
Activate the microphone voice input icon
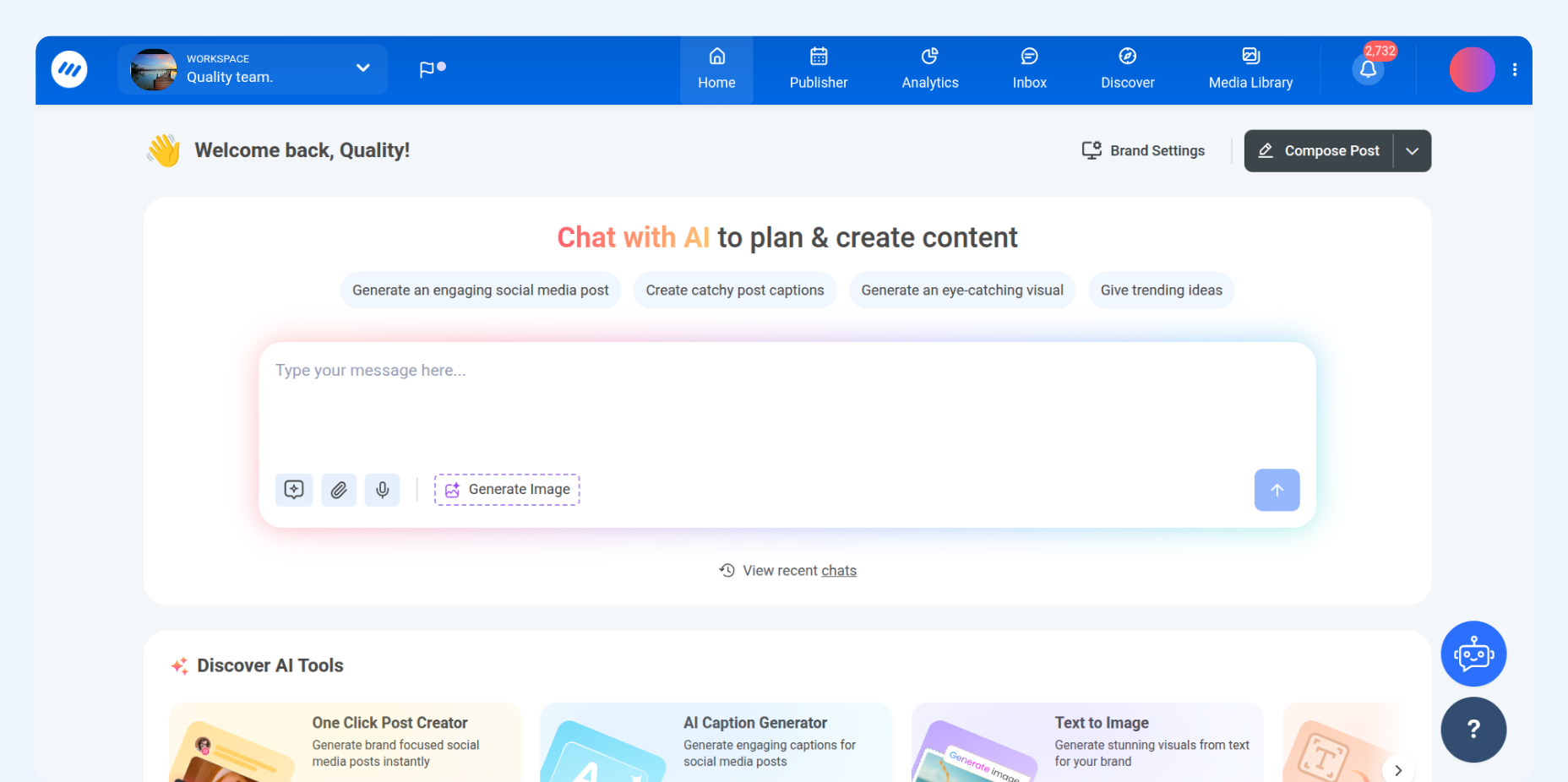(x=383, y=490)
